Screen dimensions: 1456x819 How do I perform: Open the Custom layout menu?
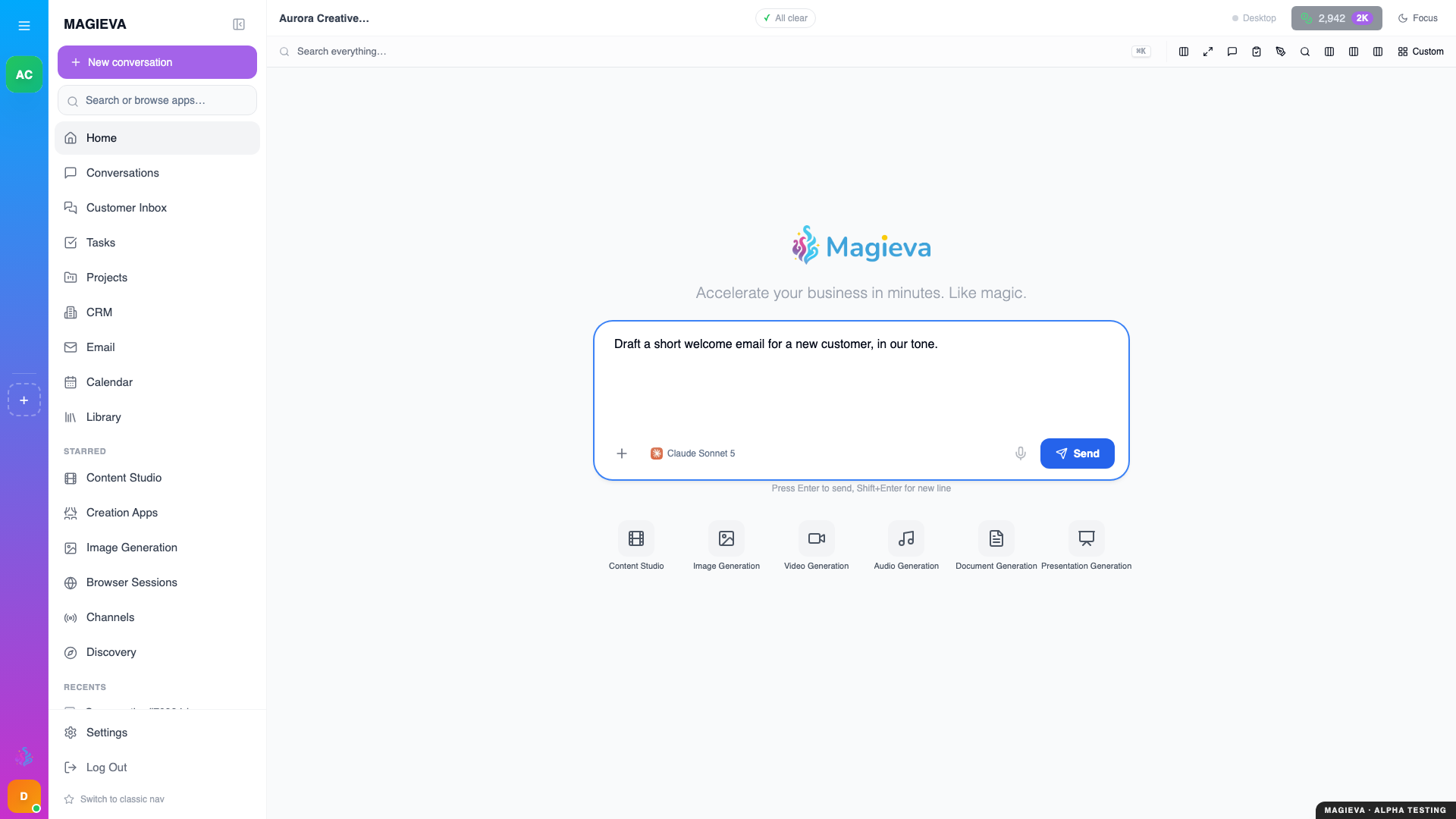tap(1421, 52)
